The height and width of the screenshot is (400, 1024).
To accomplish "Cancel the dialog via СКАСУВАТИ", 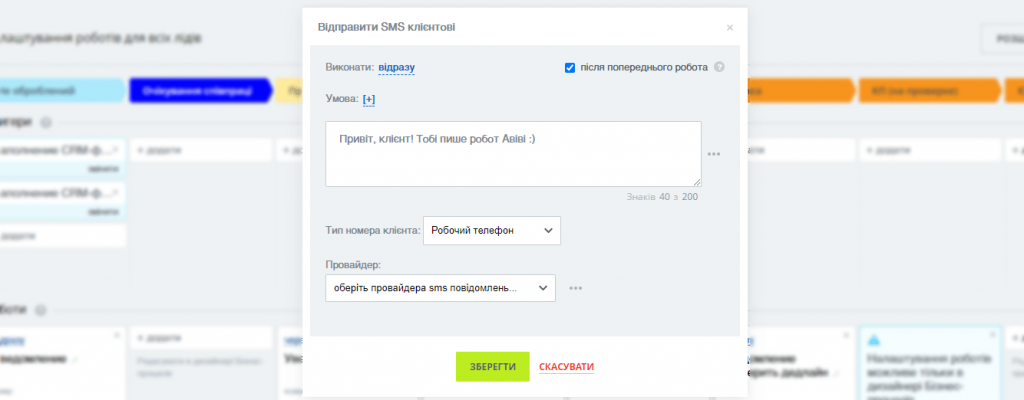I will pyautogui.click(x=566, y=367).
